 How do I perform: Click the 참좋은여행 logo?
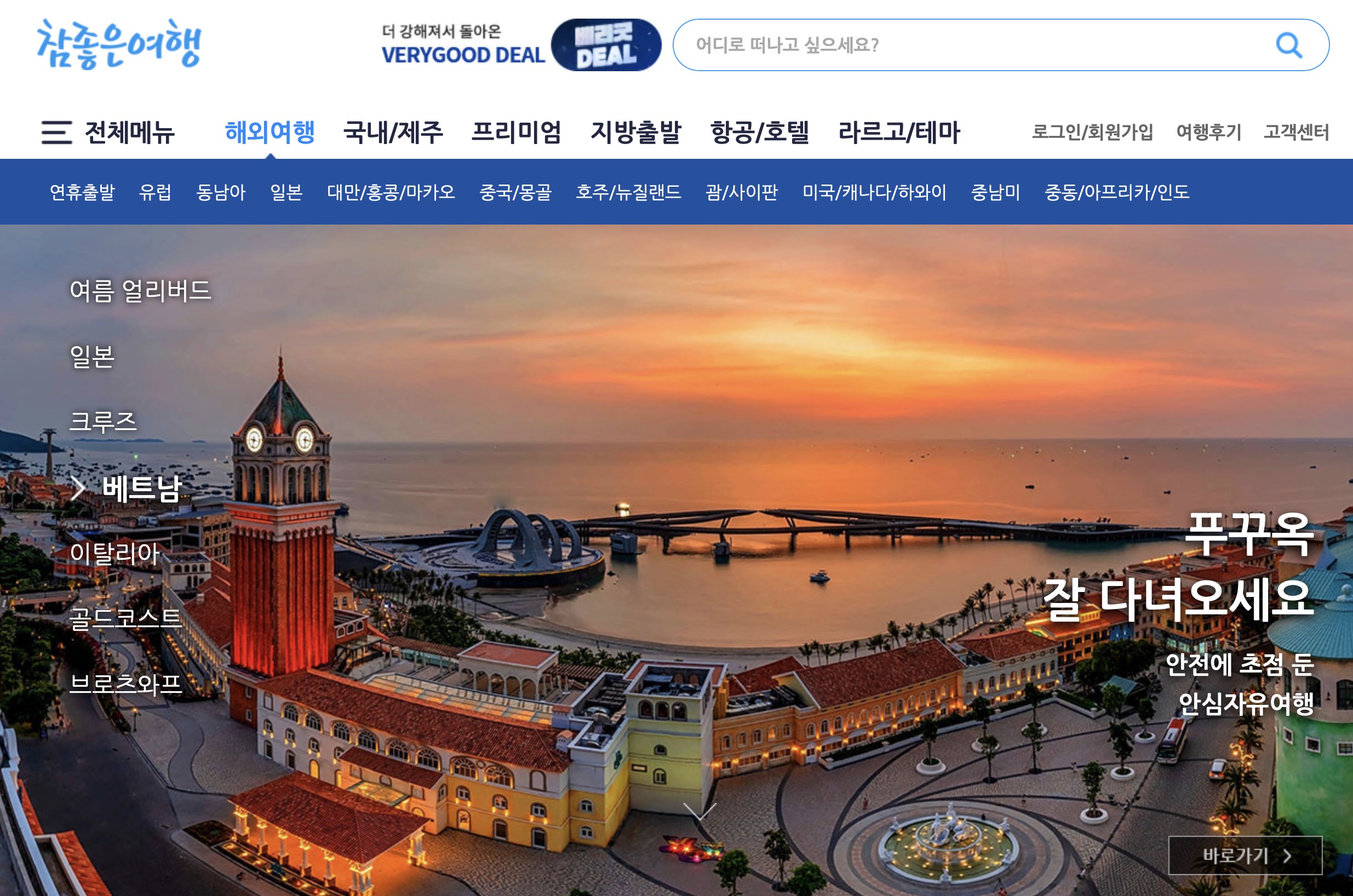pos(119,44)
